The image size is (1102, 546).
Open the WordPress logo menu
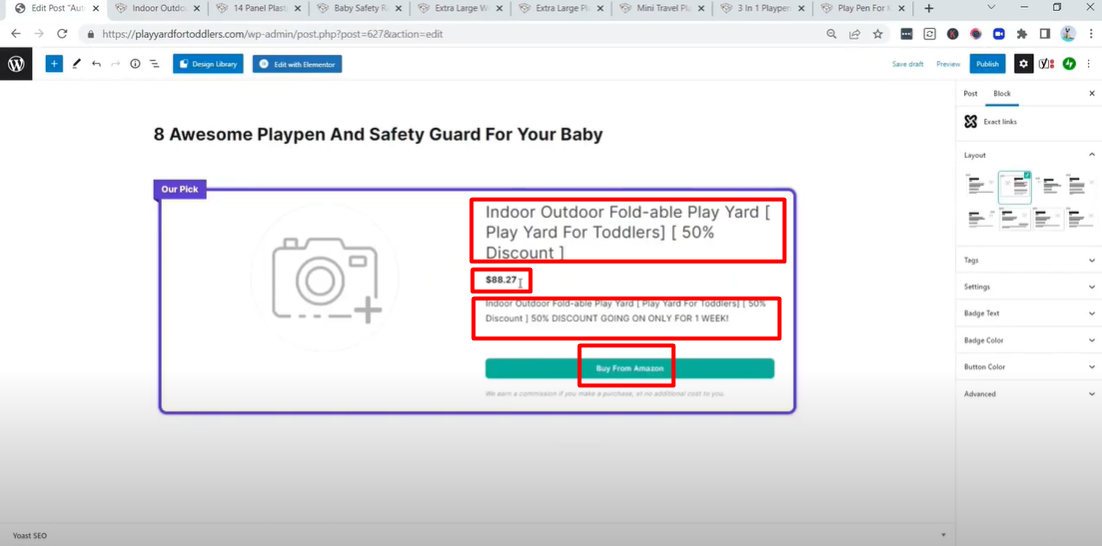pos(16,64)
